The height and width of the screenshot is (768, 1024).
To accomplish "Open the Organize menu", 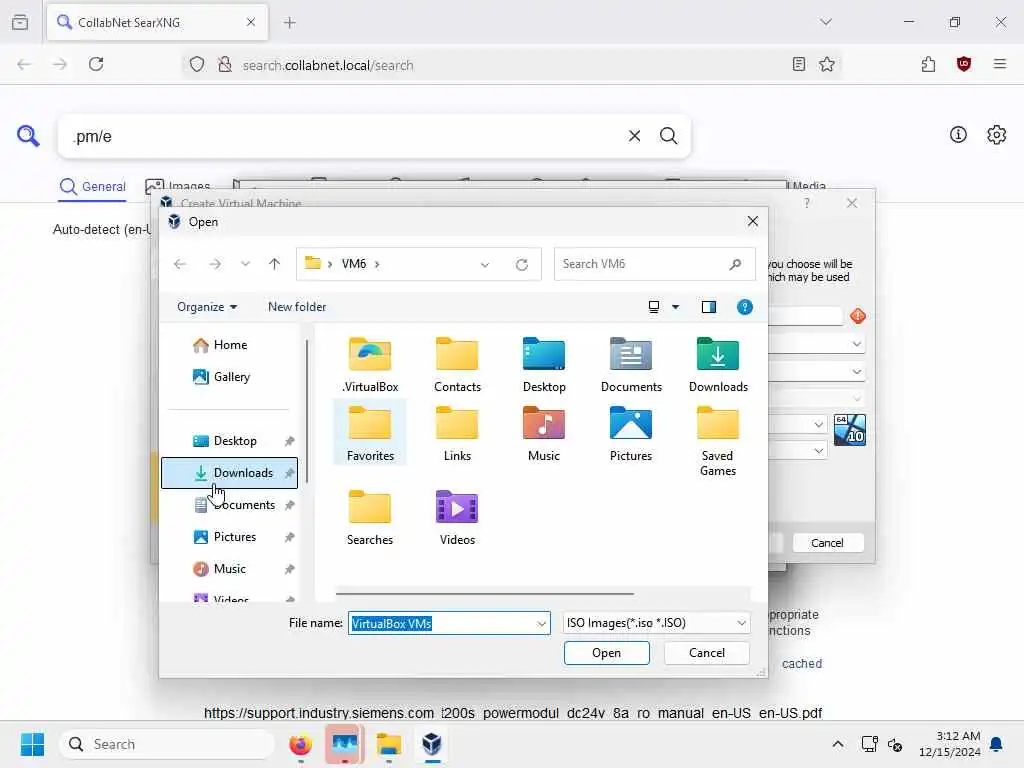I will coord(206,307).
